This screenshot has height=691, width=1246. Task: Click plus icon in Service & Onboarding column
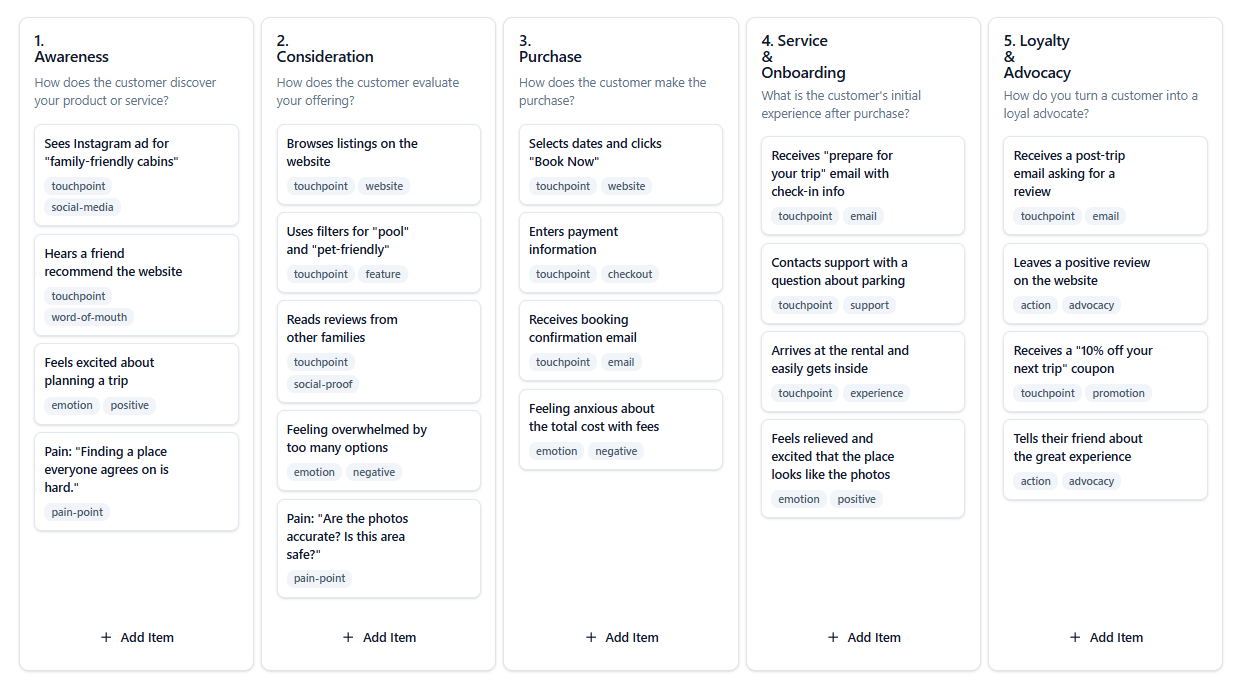pyautogui.click(x=833, y=637)
